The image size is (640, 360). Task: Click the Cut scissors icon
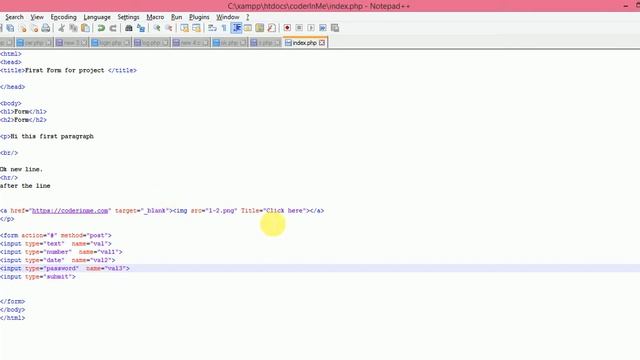(61, 28)
